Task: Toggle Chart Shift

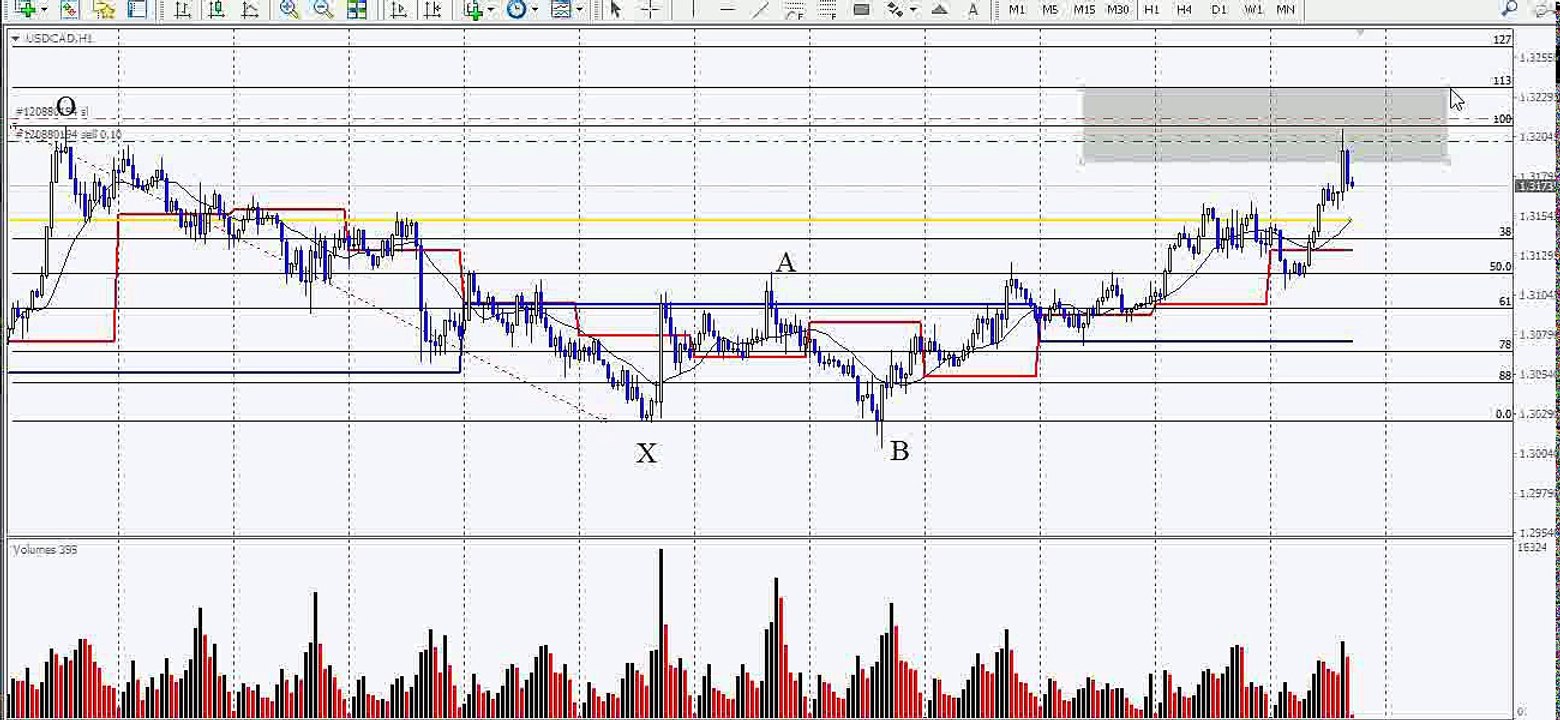Action: coord(432,9)
